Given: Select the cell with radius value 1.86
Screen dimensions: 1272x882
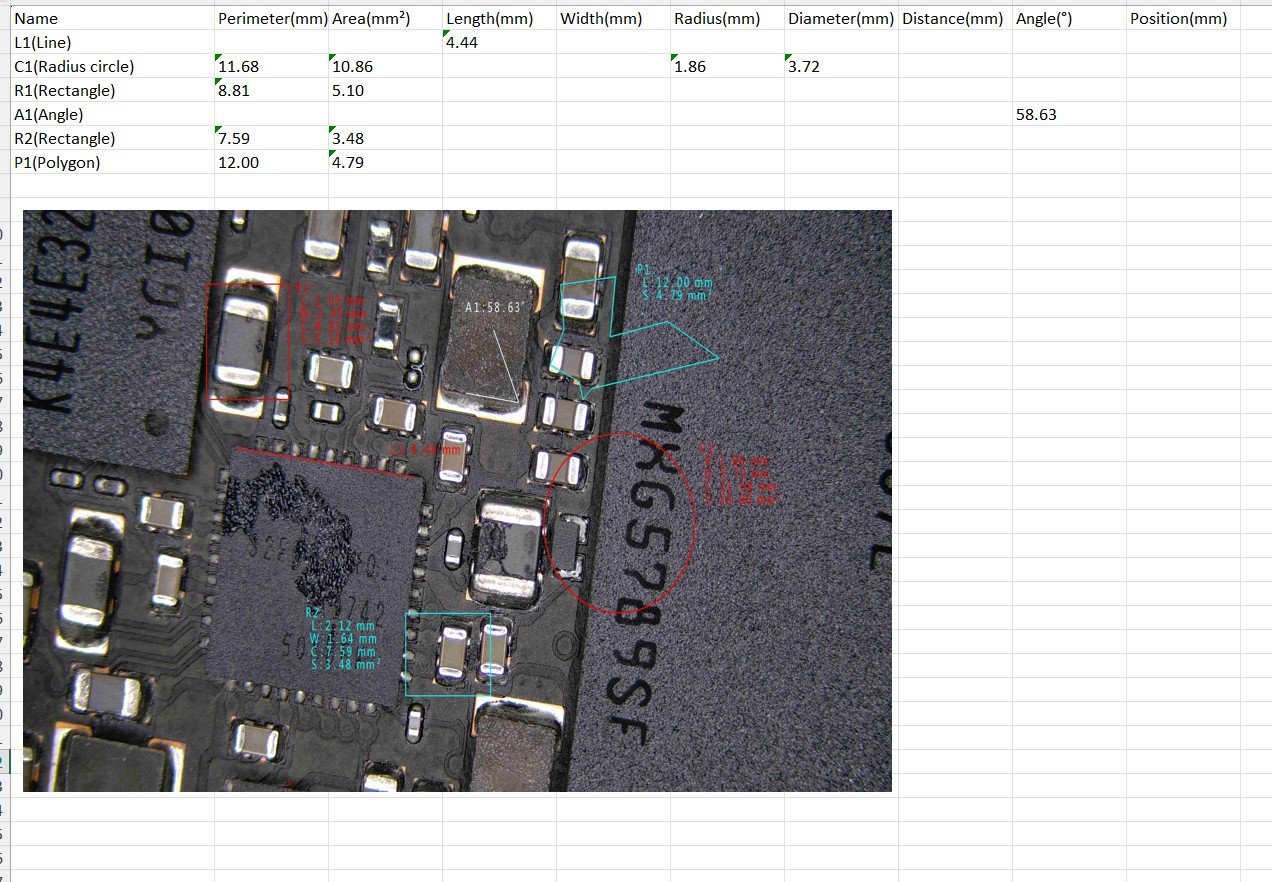Looking at the screenshot, I should click(726, 66).
